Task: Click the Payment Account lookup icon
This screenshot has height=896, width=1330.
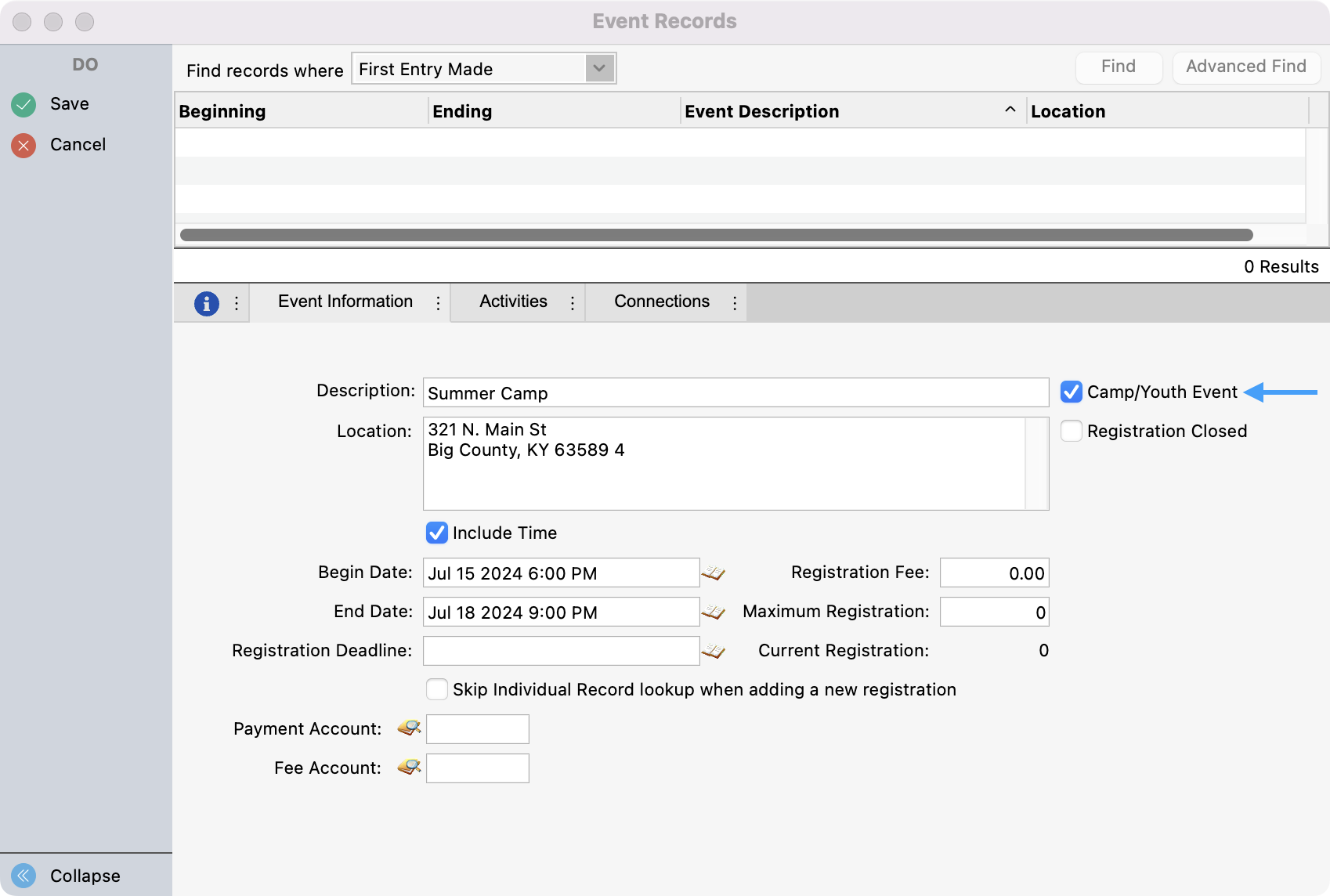Action: pyautogui.click(x=409, y=728)
